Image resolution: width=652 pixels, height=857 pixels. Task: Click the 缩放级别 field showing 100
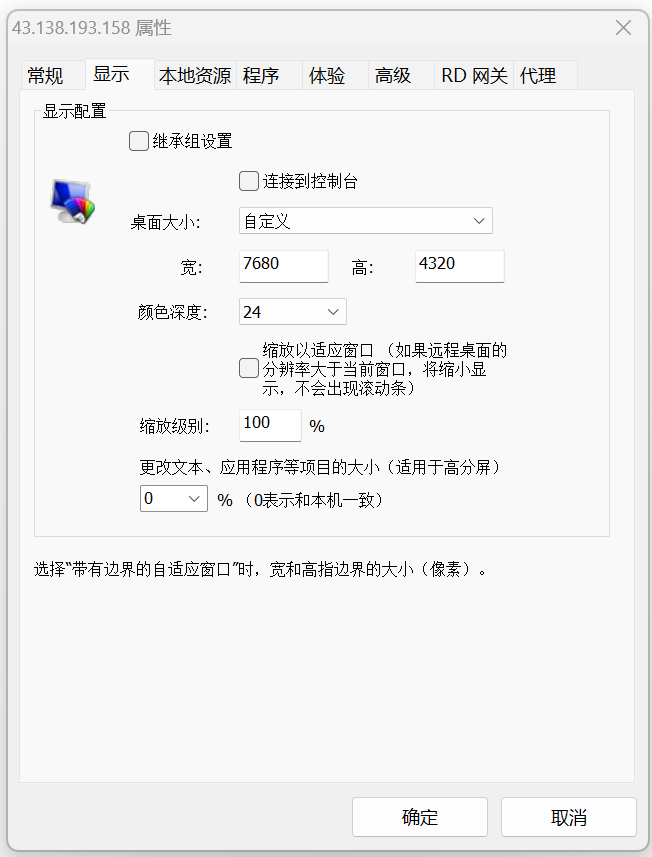click(x=270, y=425)
